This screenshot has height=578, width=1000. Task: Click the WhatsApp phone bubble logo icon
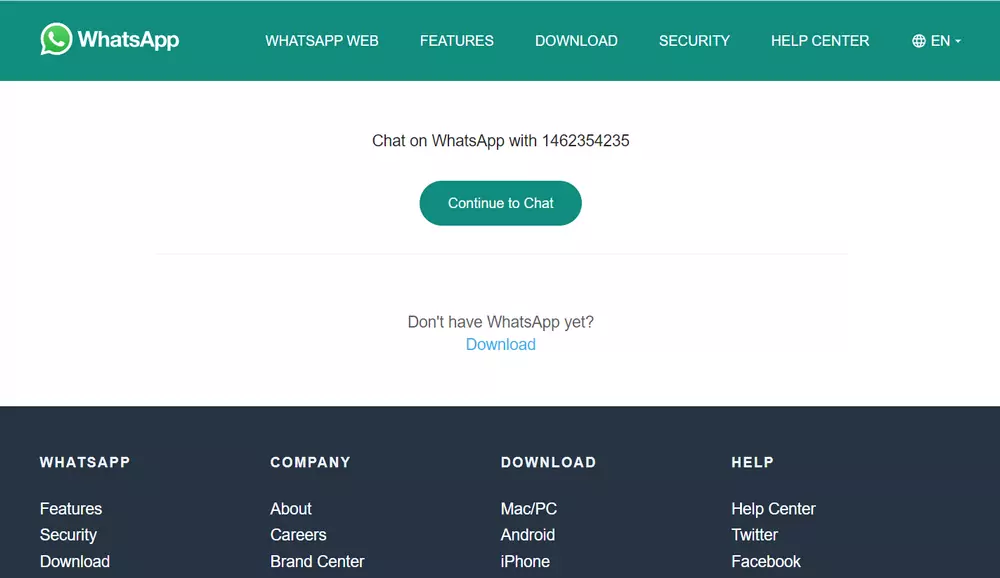click(56, 39)
